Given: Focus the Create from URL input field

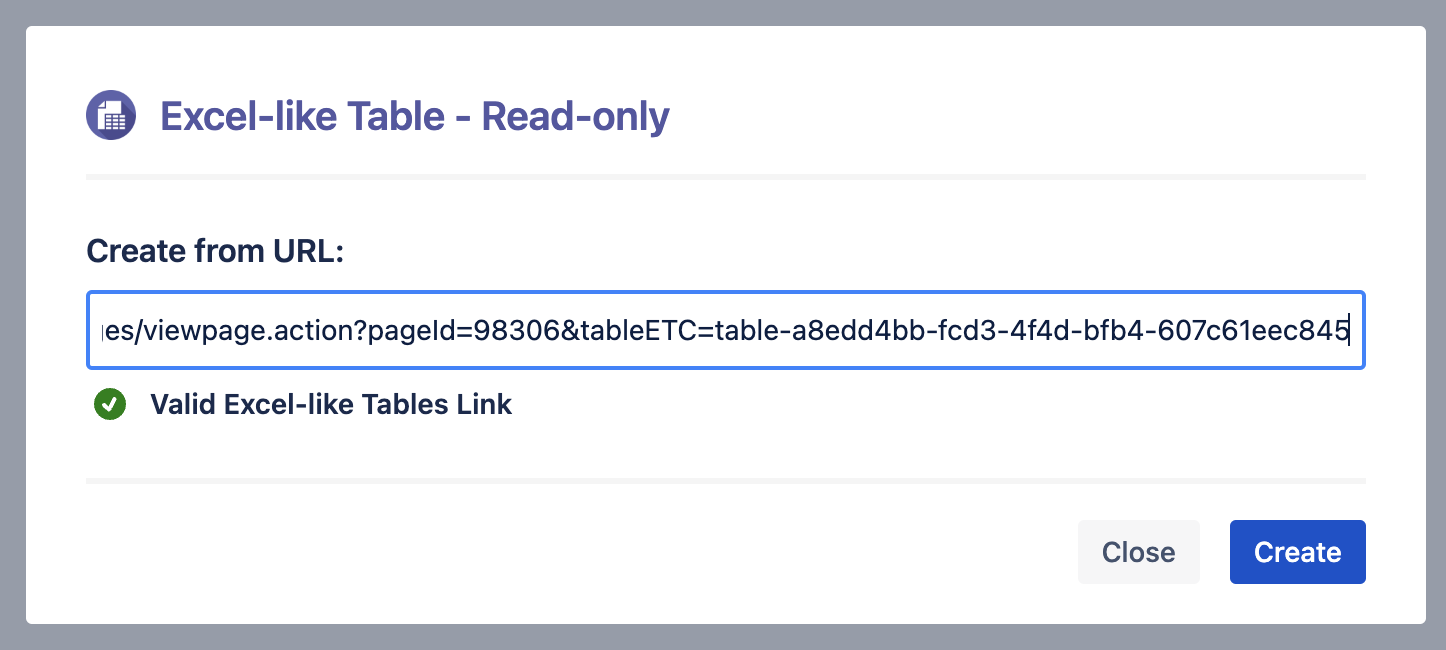Looking at the screenshot, I should [x=725, y=330].
